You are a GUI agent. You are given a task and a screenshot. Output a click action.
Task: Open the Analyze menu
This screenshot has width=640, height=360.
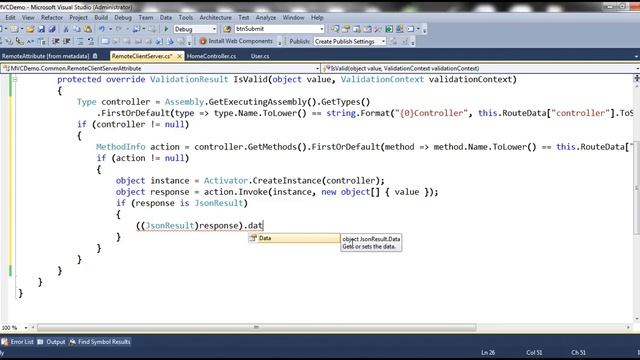click(x=266, y=18)
